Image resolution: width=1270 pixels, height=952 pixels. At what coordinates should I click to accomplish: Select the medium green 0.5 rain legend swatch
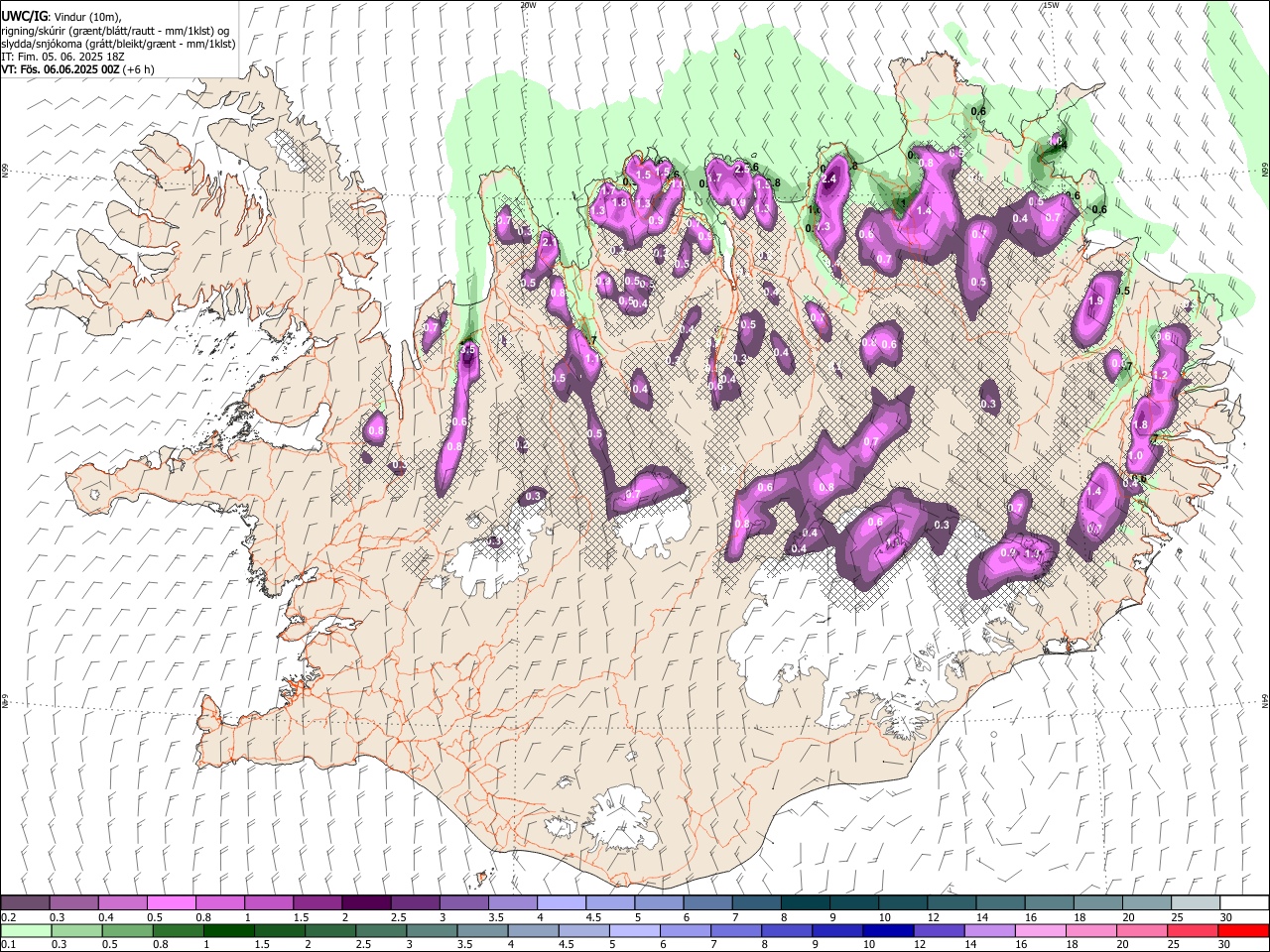click(x=126, y=930)
